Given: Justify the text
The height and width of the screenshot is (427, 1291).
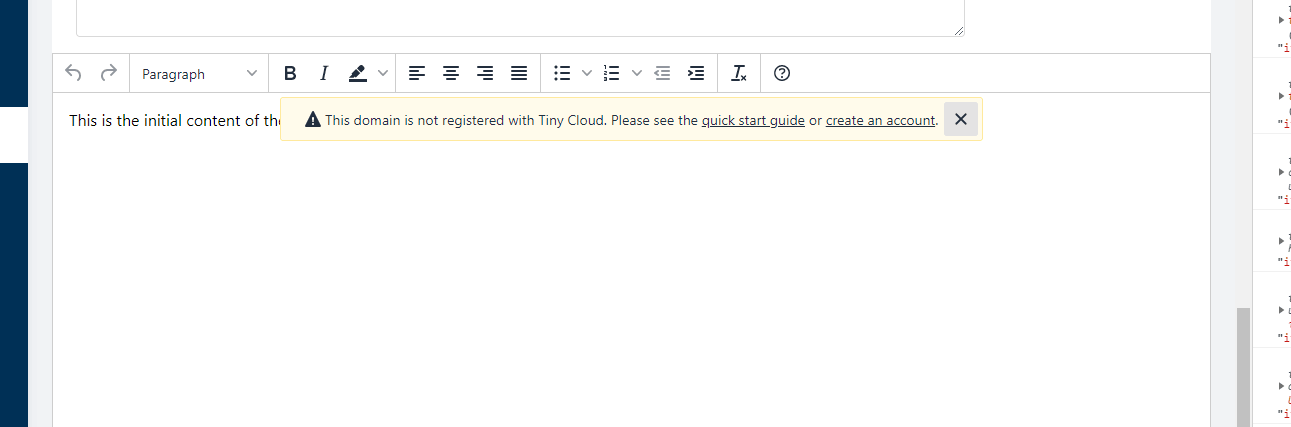Looking at the screenshot, I should click(x=519, y=73).
